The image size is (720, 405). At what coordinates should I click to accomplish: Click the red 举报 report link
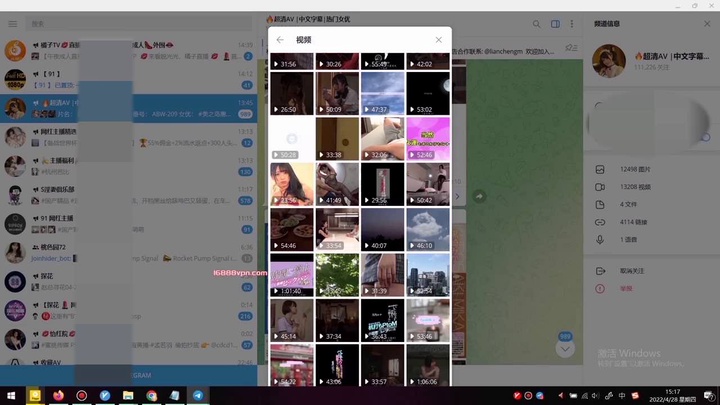click(x=626, y=288)
